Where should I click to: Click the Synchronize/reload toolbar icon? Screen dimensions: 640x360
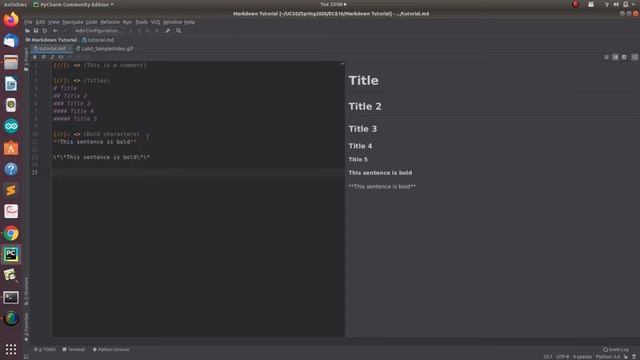tap(44, 31)
